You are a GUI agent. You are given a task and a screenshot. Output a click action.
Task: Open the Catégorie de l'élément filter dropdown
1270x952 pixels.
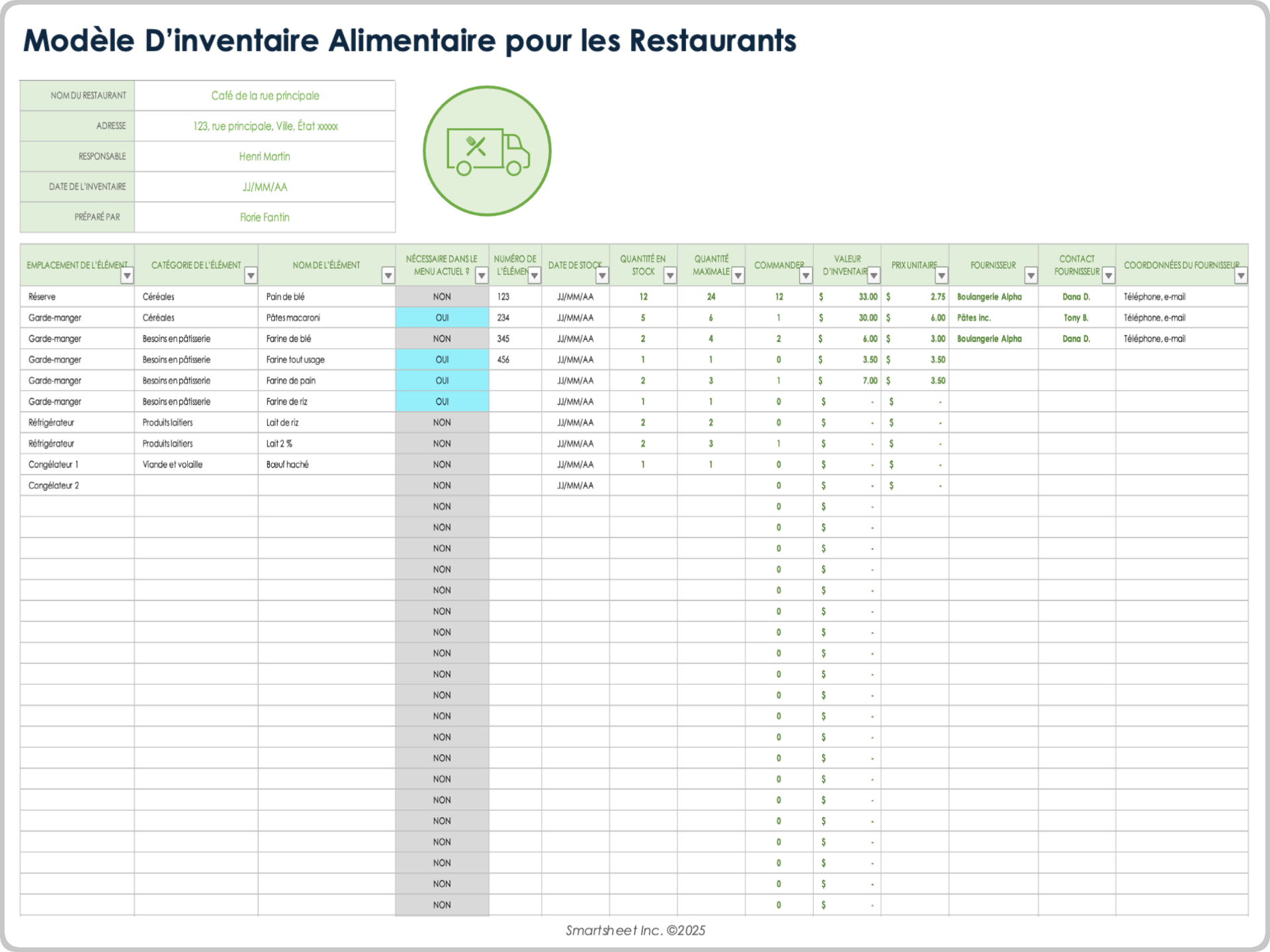coord(251,276)
